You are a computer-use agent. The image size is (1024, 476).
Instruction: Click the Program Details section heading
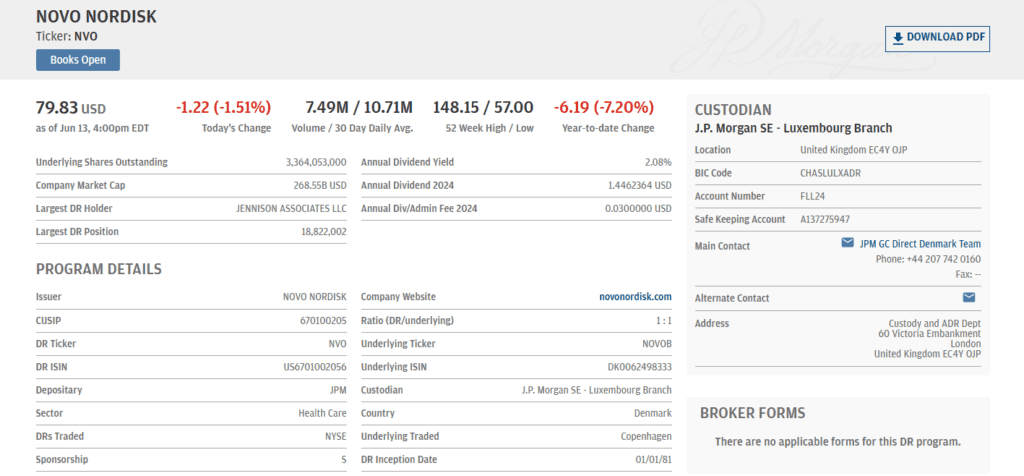[99, 269]
